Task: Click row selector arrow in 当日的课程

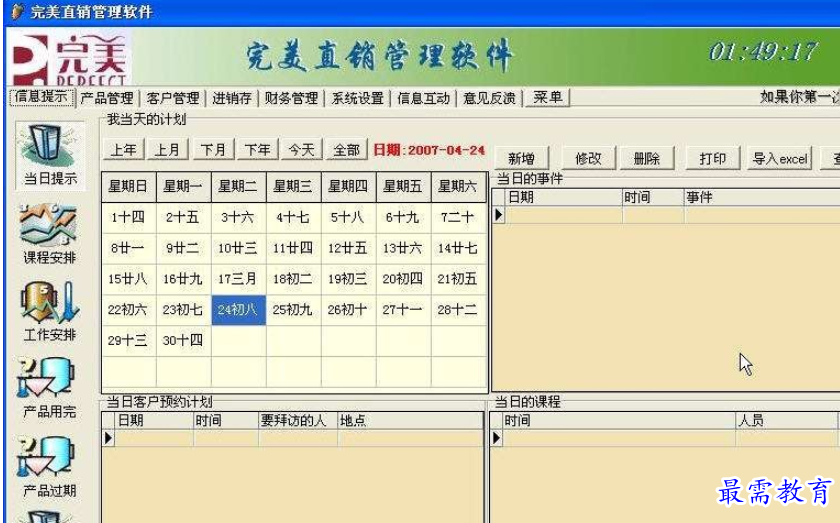Action: (x=496, y=438)
